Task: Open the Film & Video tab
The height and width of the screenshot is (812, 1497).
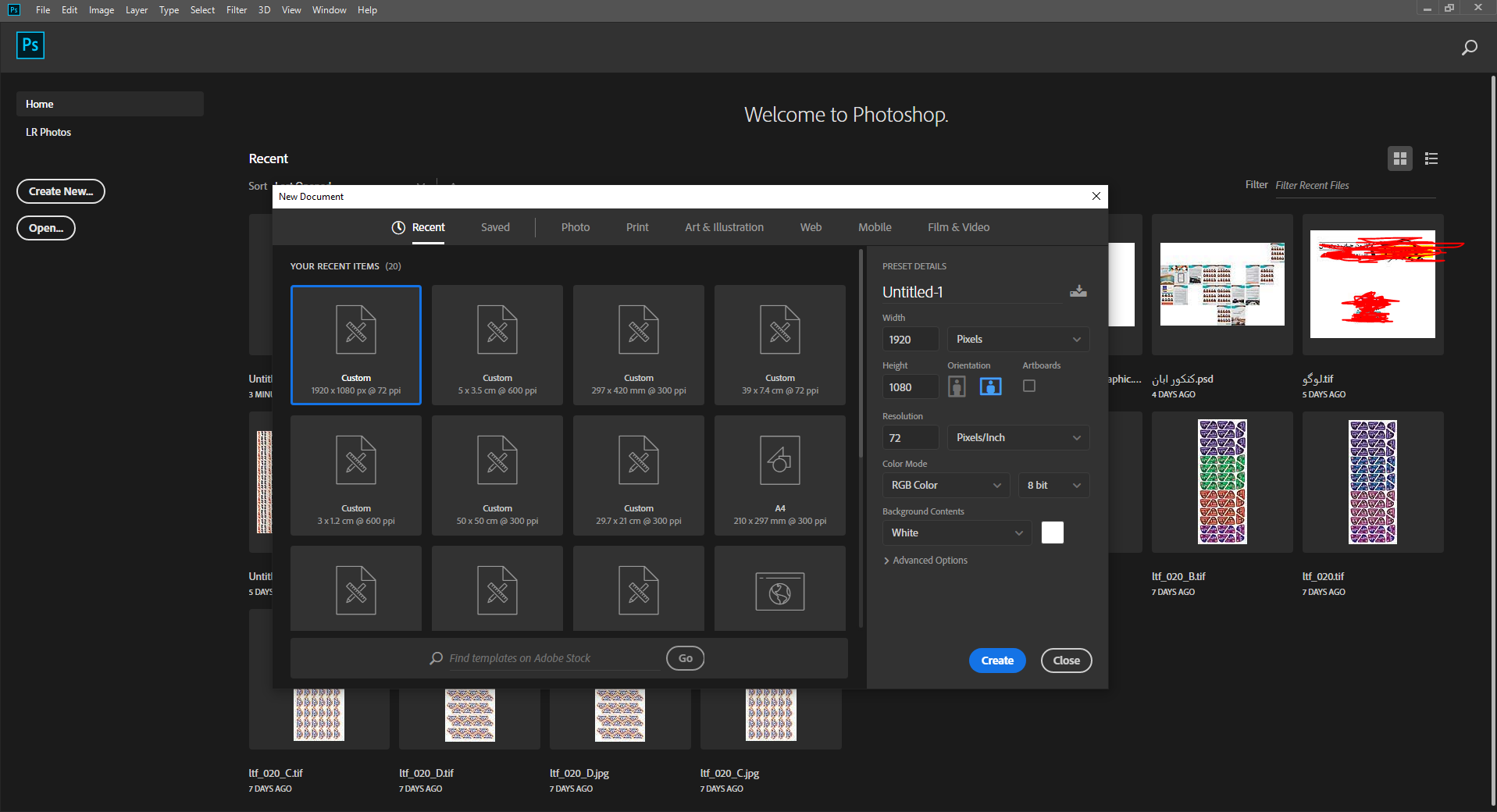Action: tap(959, 227)
